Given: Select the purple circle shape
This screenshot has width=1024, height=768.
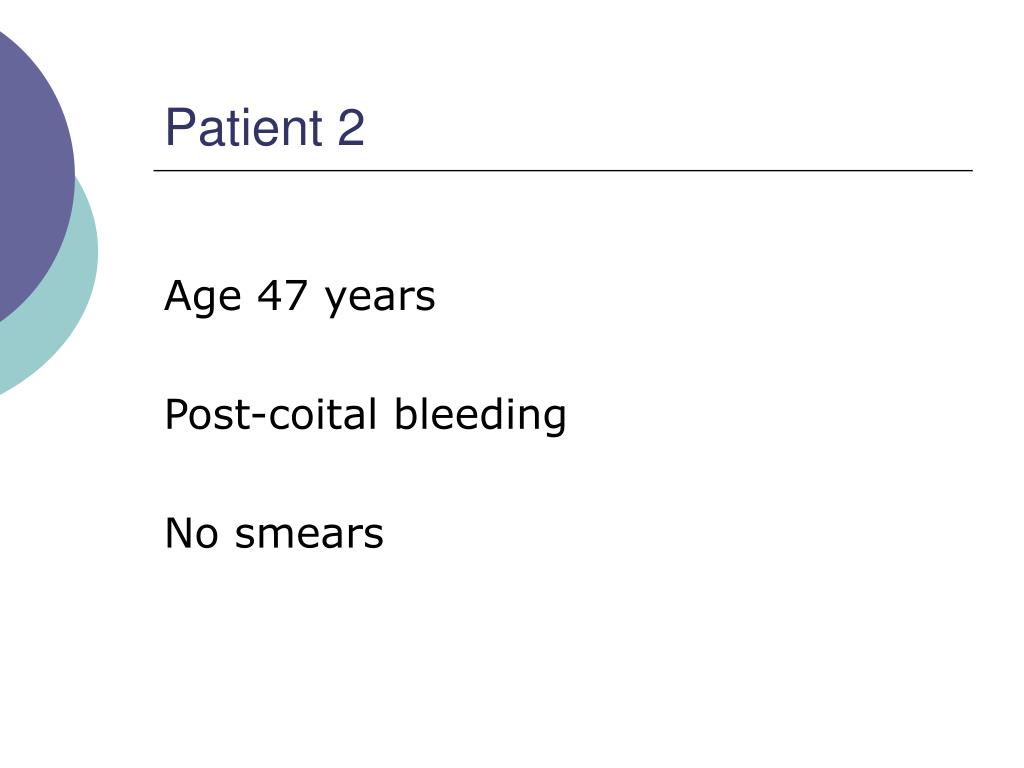Looking at the screenshot, I should pyautogui.click(x=33, y=173).
